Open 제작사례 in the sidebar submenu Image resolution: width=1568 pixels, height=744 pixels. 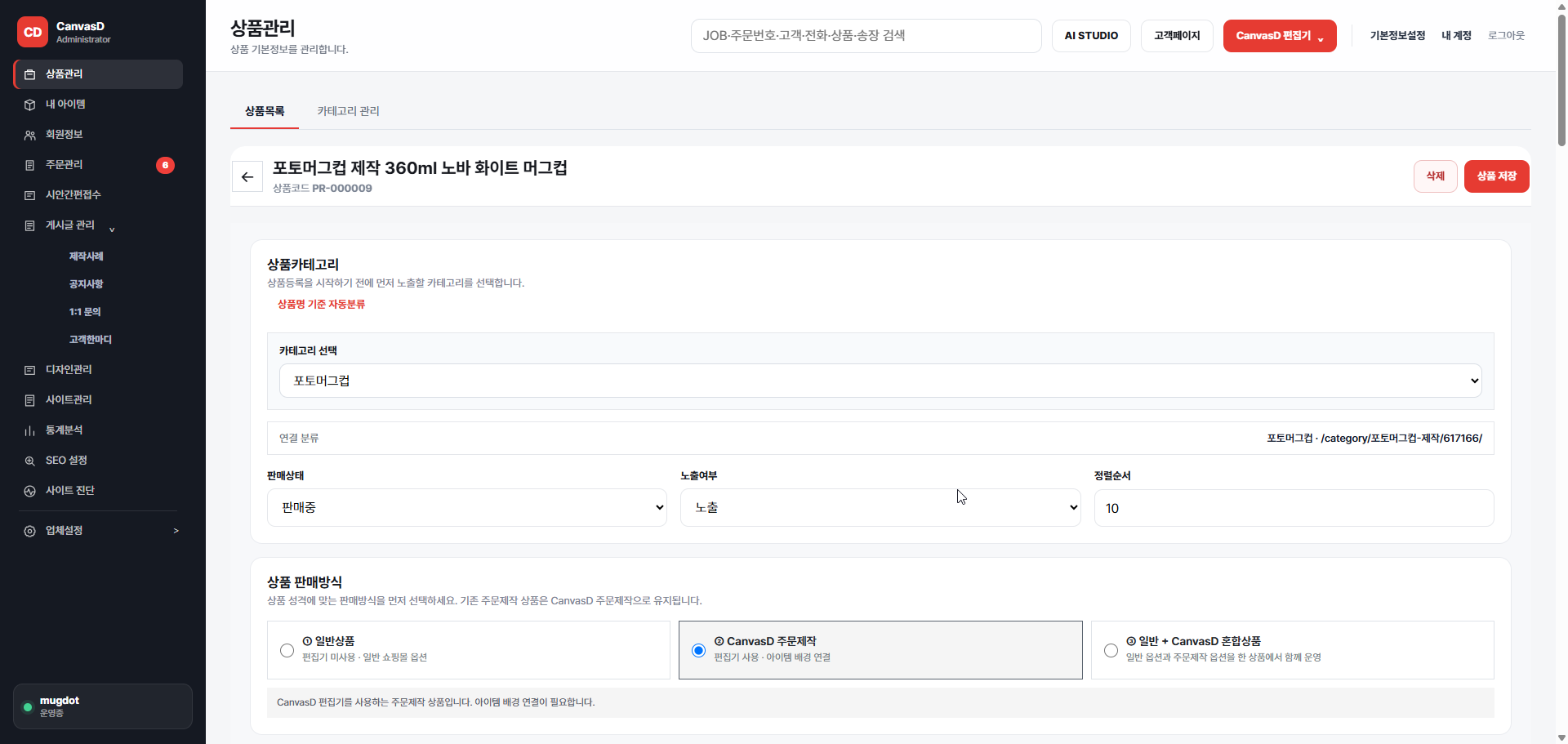point(87,256)
